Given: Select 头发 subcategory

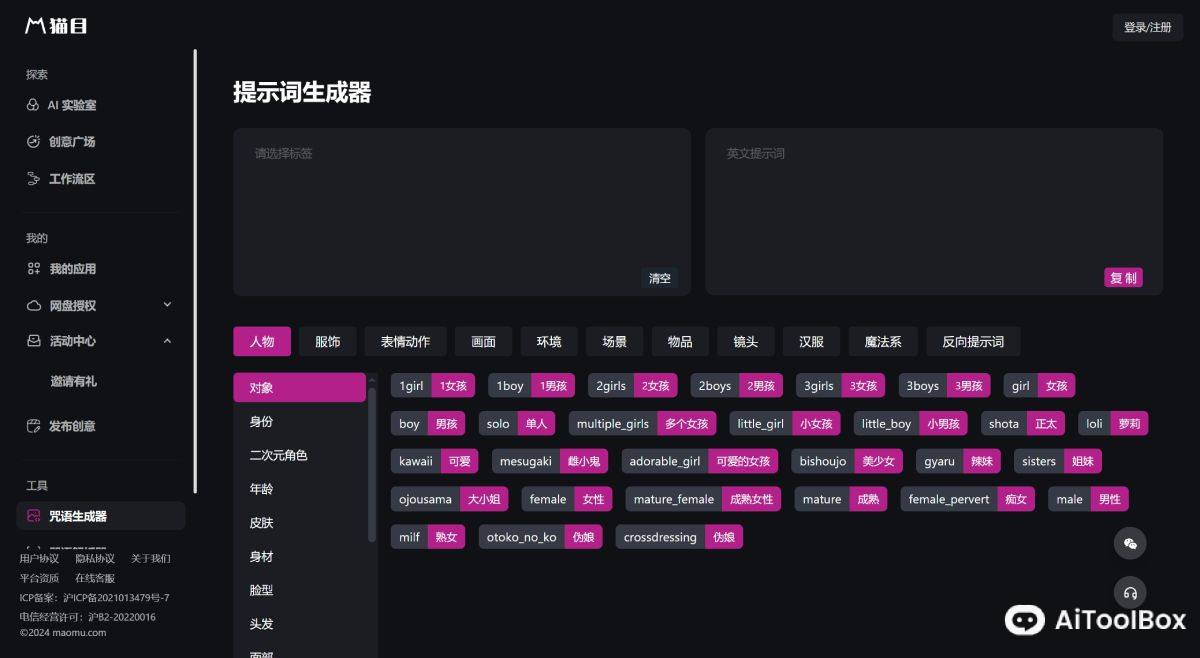Looking at the screenshot, I should click(299, 624).
